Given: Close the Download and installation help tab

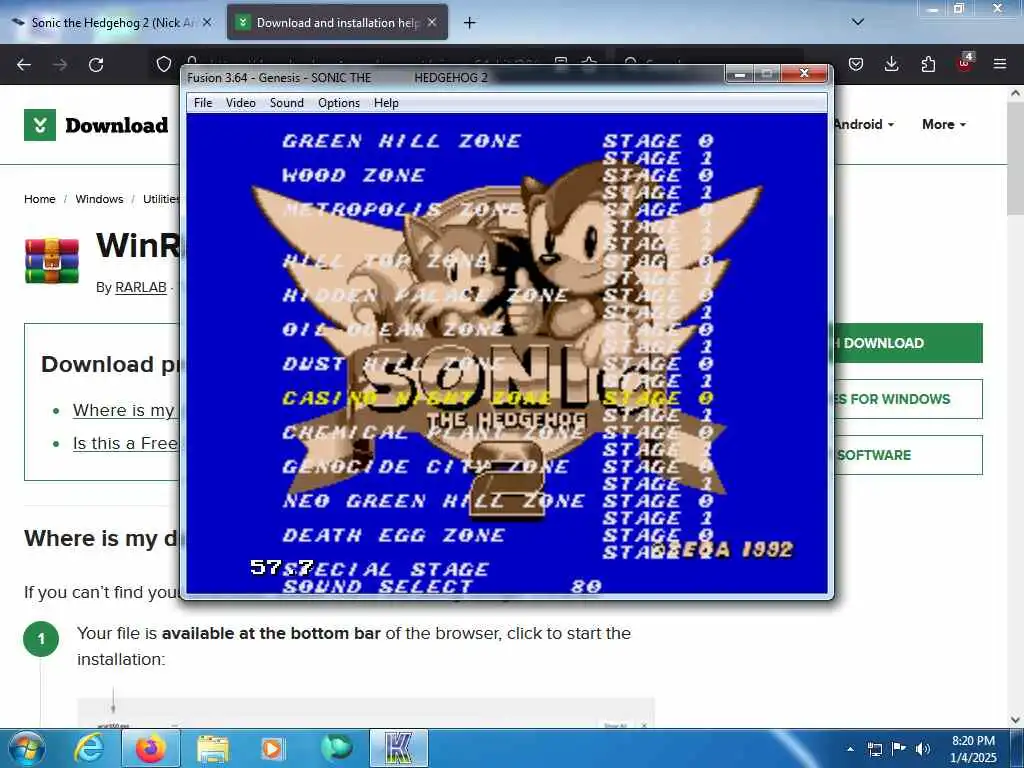Looking at the screenshot, I should click(432, 22).
